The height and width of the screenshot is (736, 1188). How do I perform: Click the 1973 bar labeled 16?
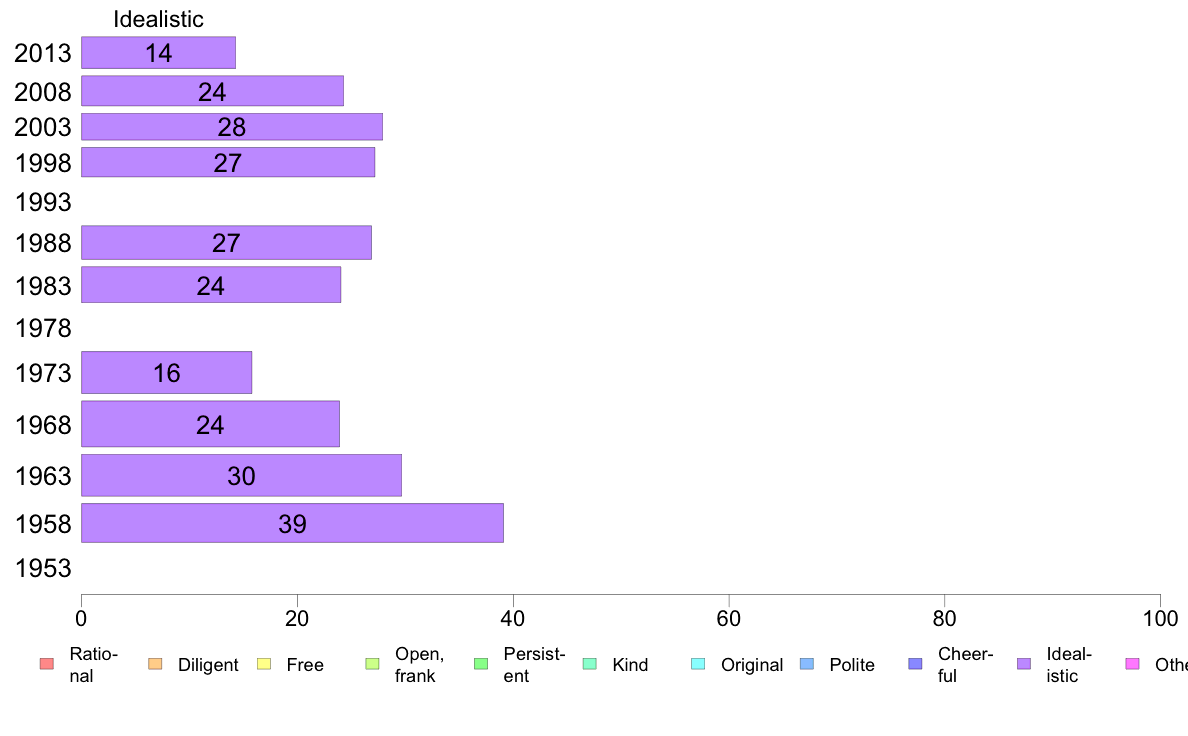tap(167, 372)
